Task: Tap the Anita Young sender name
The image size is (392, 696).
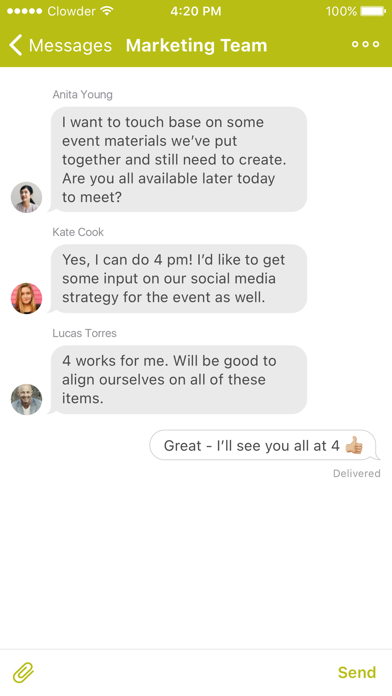Action: click(83, 95)
